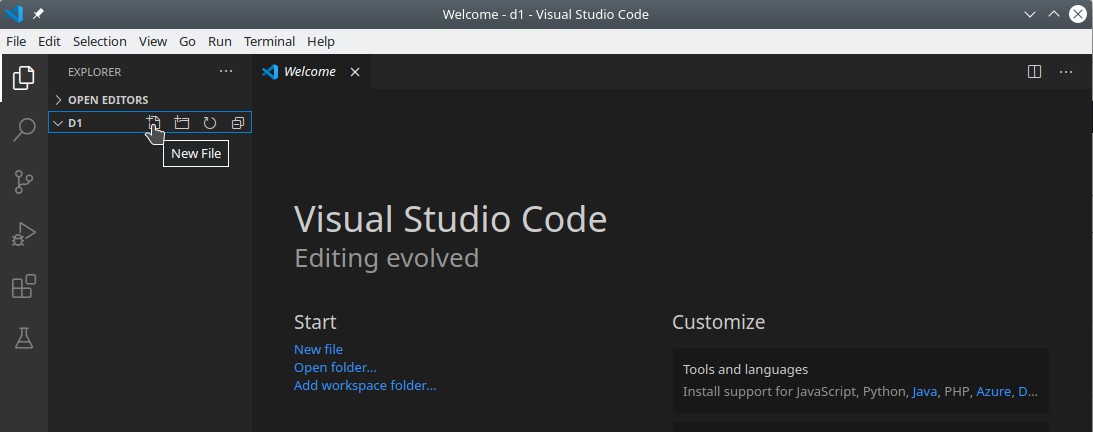Open the Terminal menu

[270, 41]
